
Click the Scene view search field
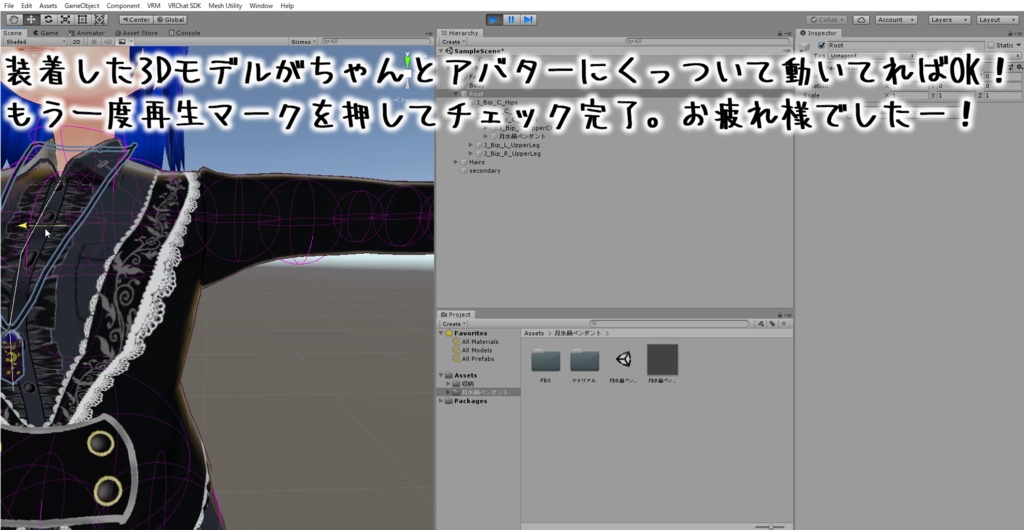click(x=374, y=41)
